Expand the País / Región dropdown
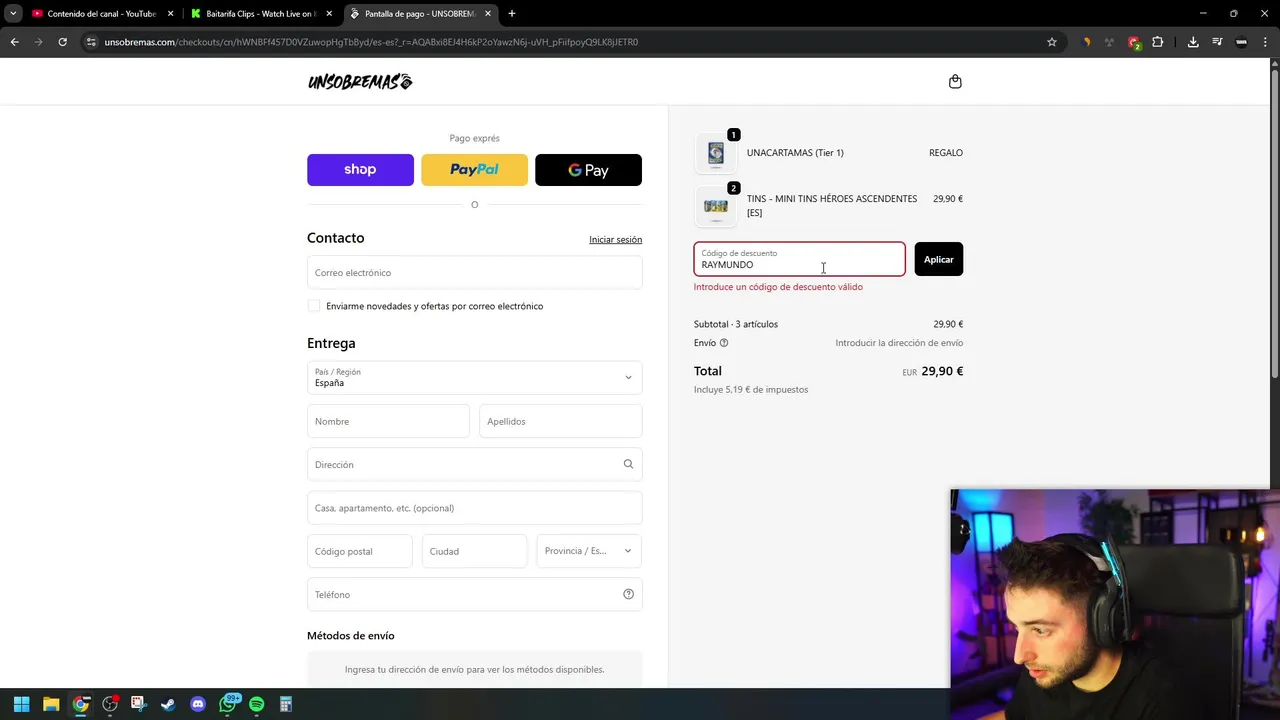Image resolution: width=1280 pixels, height=720 pixels. point(474,377)
